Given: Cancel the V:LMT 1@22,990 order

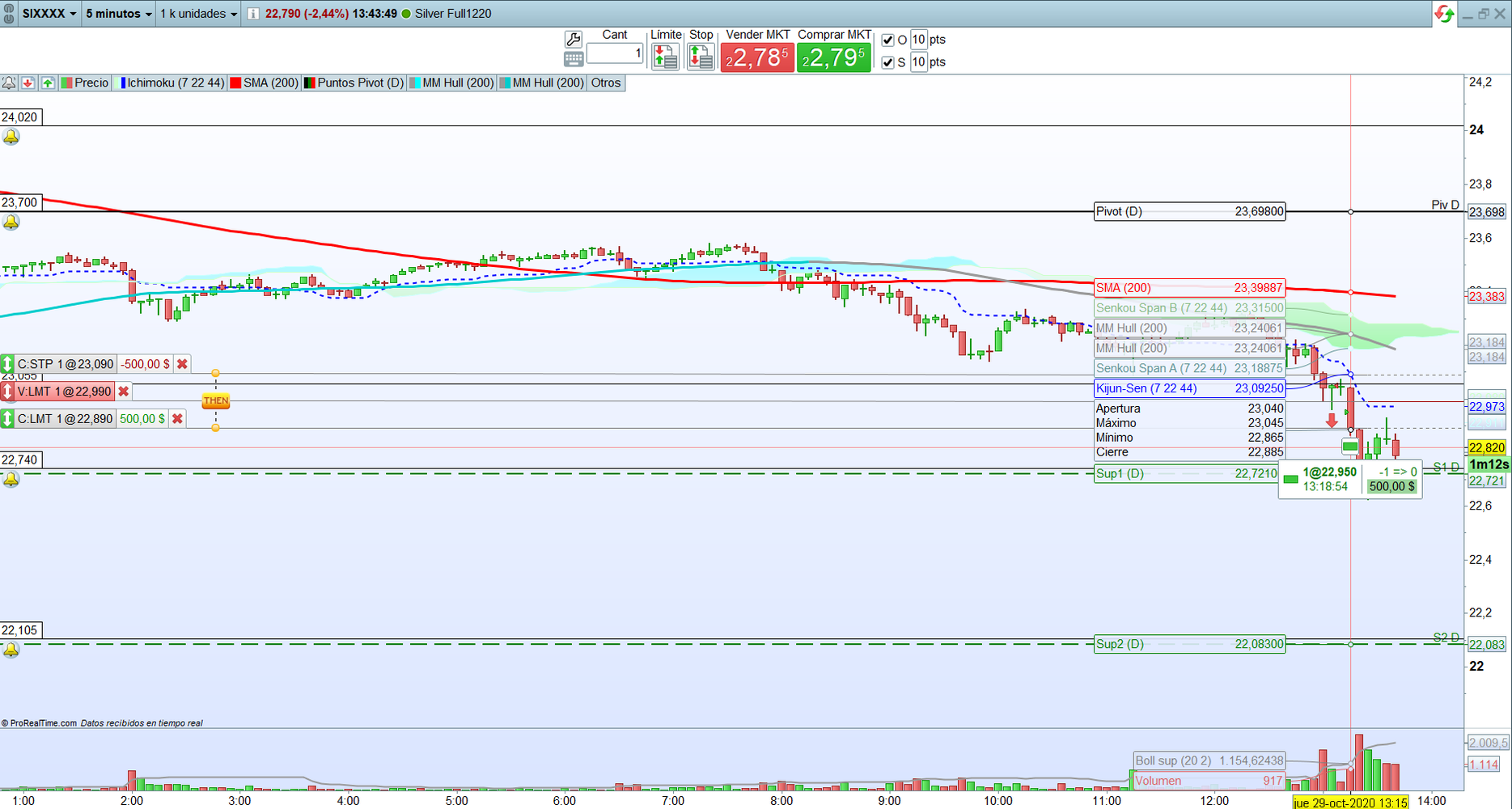Looking at the screenshot, I should pyautogui.click(x=124, y=392).
